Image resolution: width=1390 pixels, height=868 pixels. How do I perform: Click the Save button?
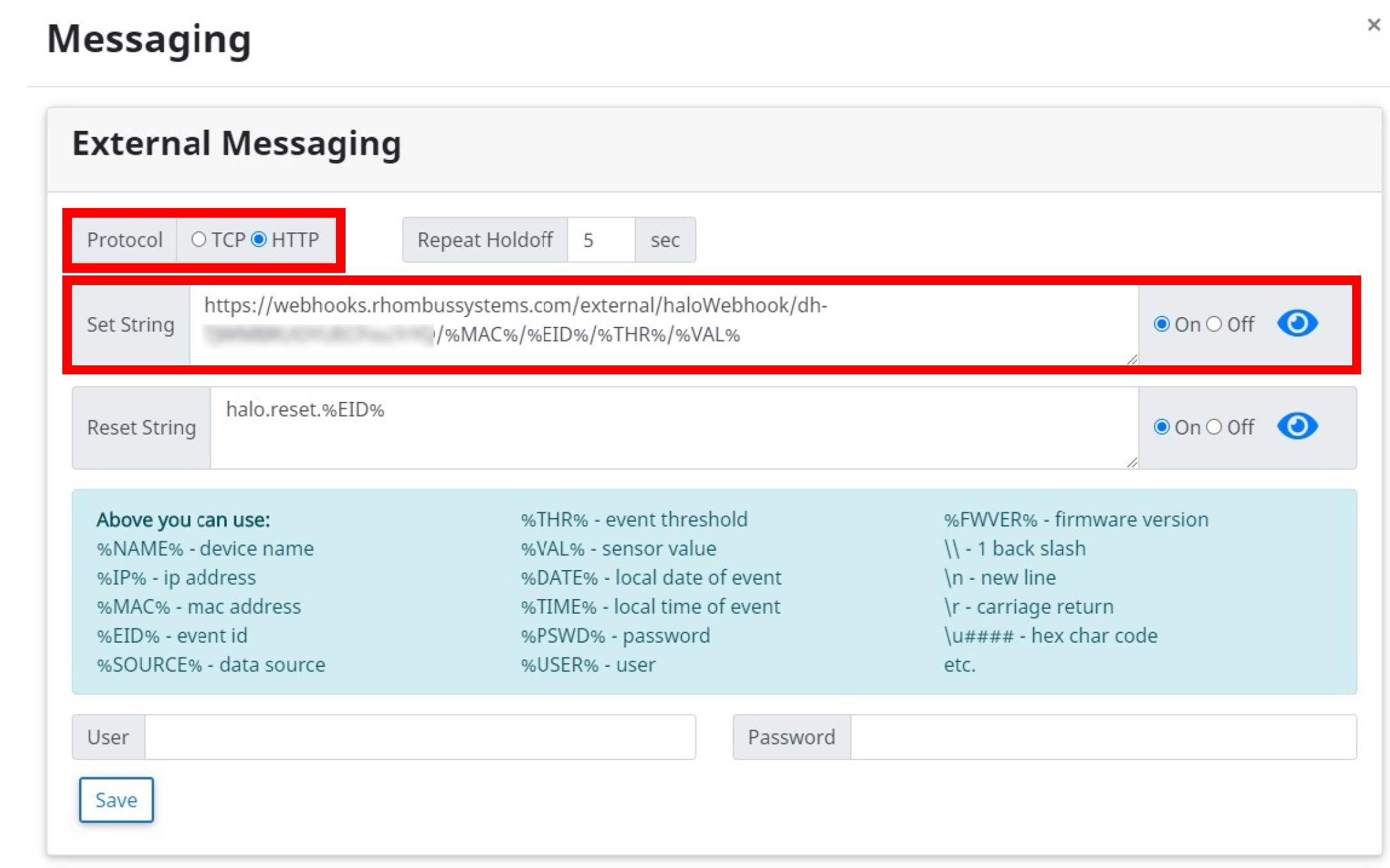coord(116,800)
